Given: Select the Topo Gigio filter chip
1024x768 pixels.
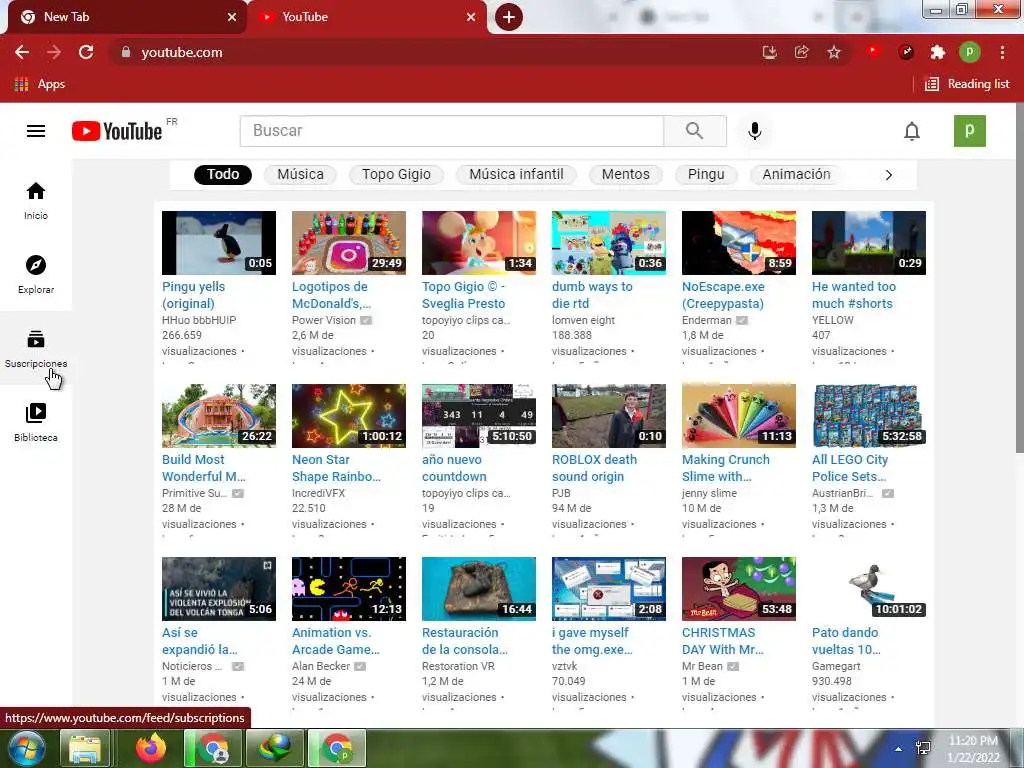Looking at the screenshot, I should click(x=396, y=174).
